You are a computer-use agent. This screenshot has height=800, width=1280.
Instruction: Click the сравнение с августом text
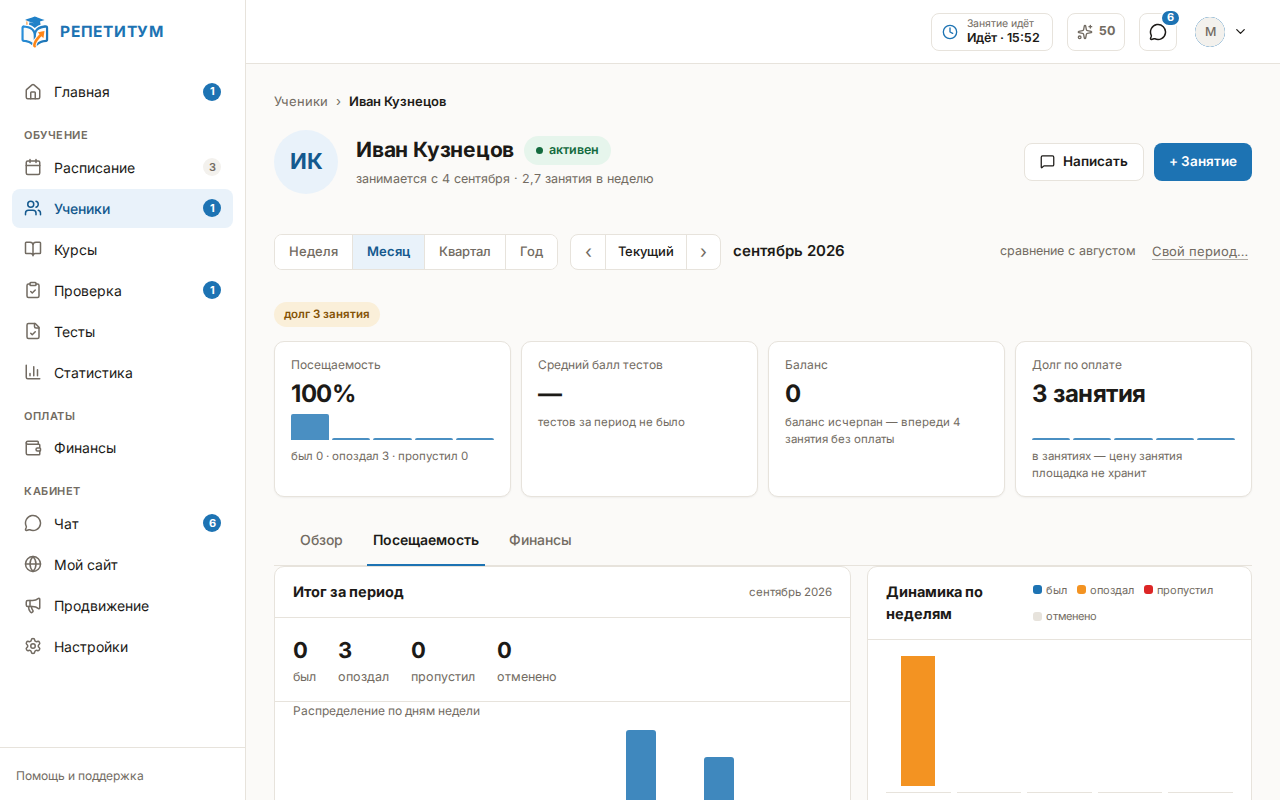[1068, 251]
